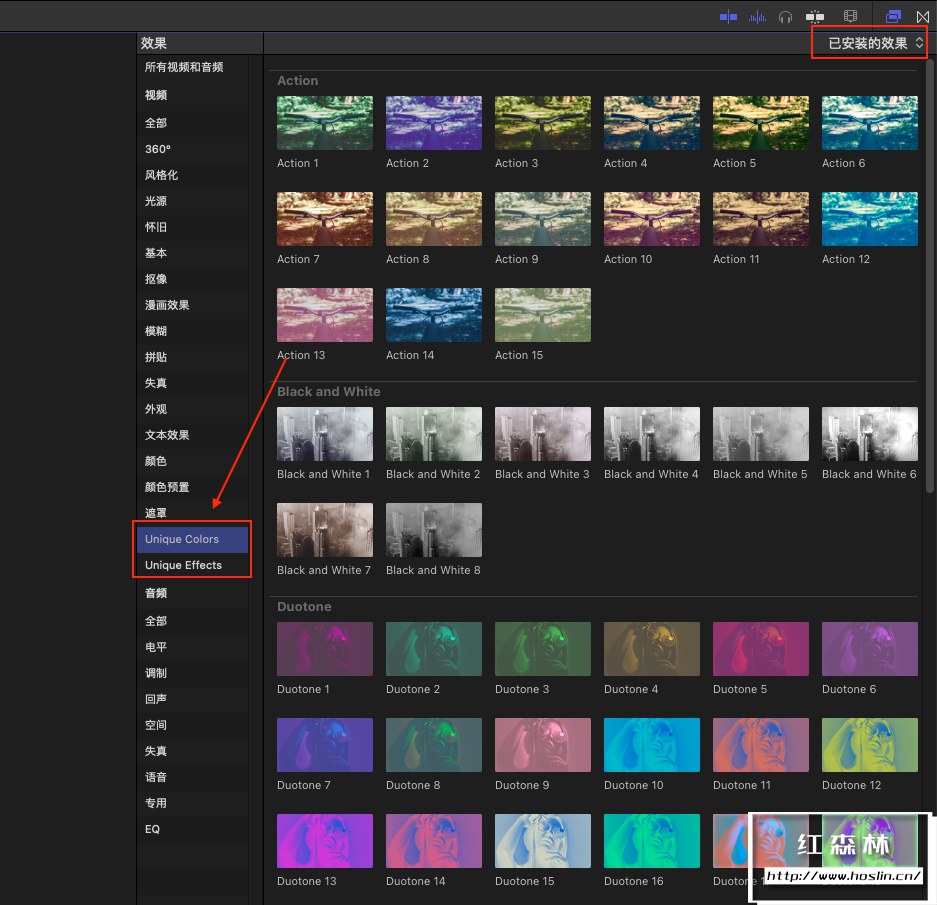Choose Black and White 8 thumbnail
The height and width of the screenshot is (905, 937).
click(x=434, y=530)
